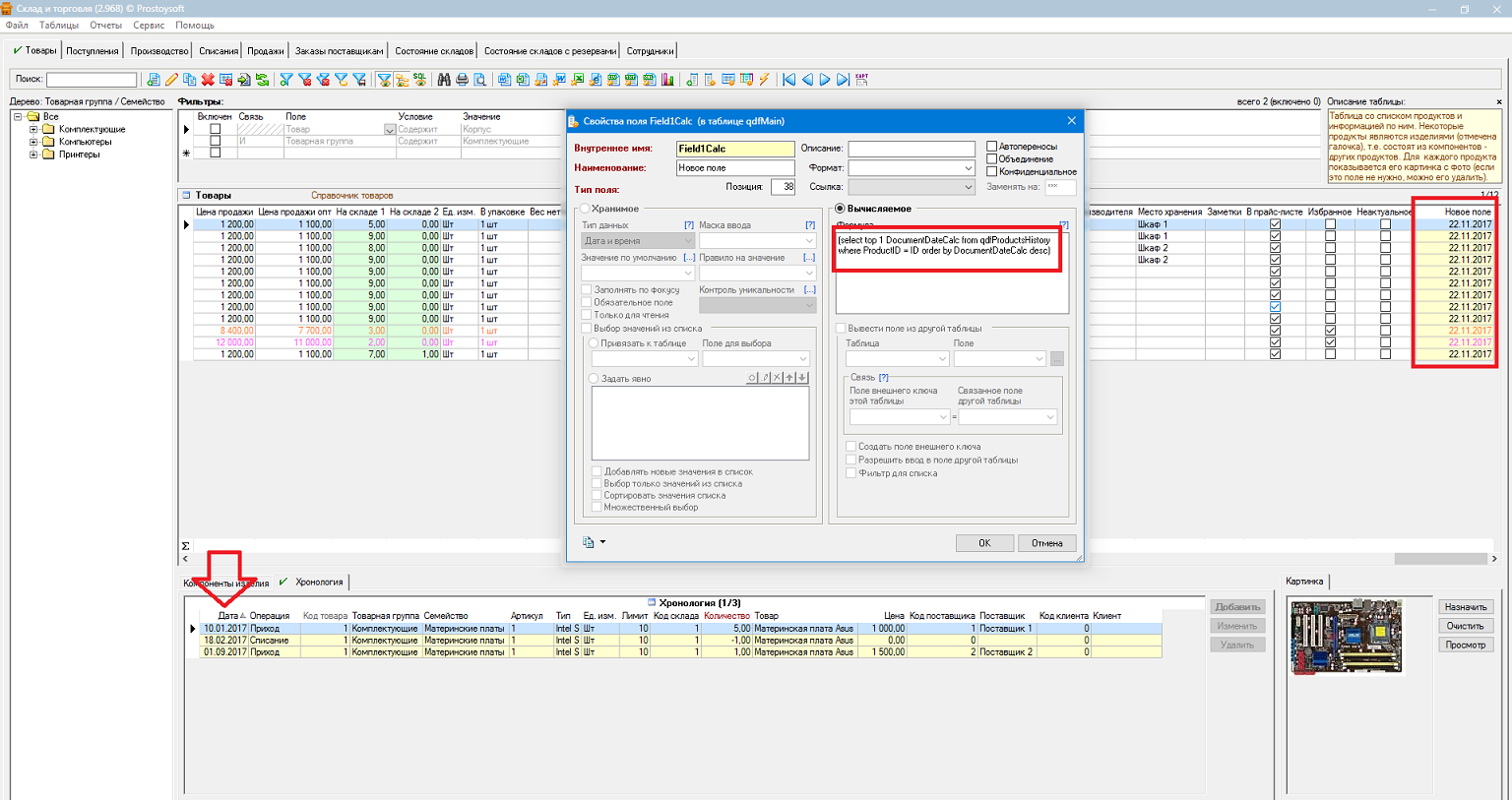The image size is (1512, 800).
Task: Expand the Комплектующие tree node
Action: (33, 129)
